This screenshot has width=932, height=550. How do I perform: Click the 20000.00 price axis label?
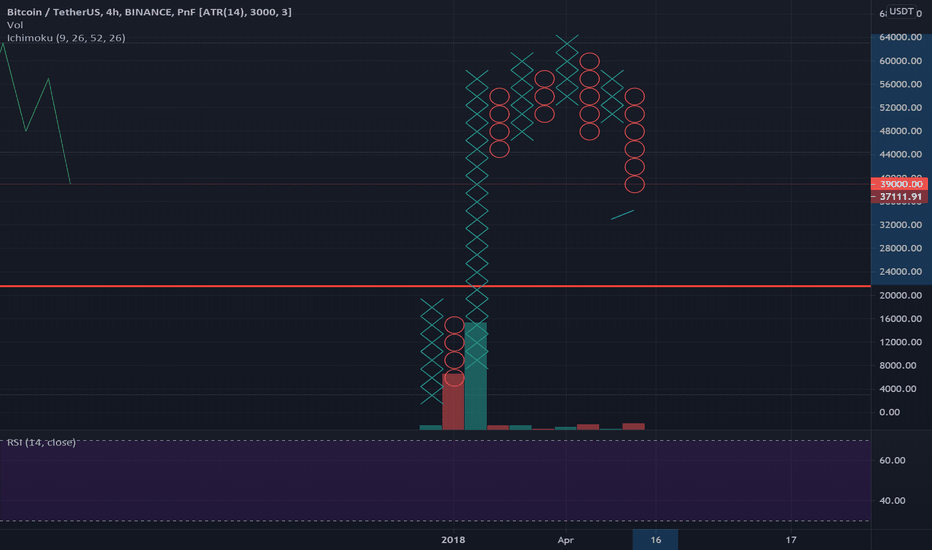[x=900, y=295]
